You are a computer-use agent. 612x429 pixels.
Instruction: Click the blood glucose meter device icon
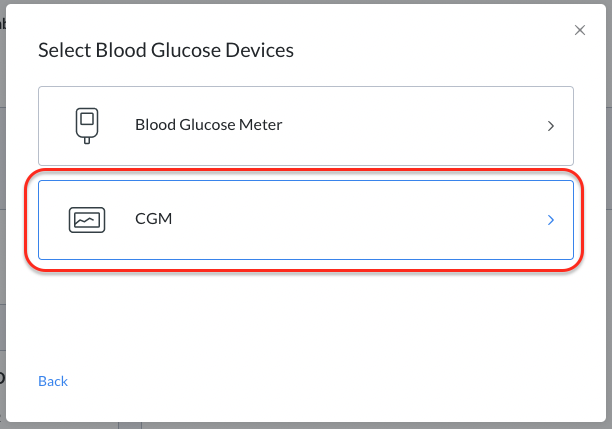tap(86, 125)
